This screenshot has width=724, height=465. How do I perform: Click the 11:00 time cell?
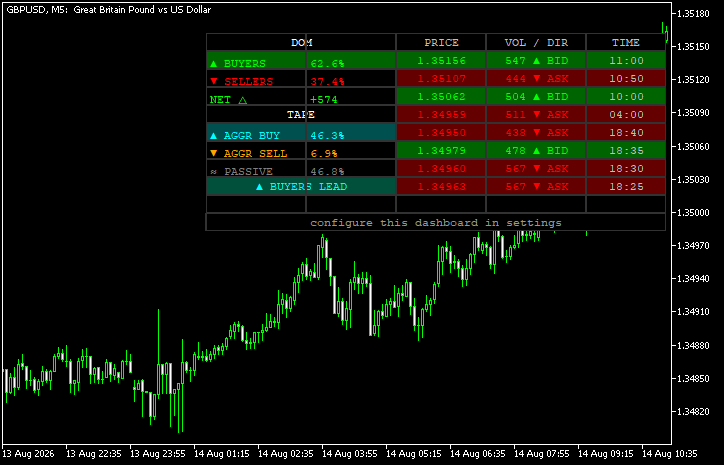click(626, 60)
